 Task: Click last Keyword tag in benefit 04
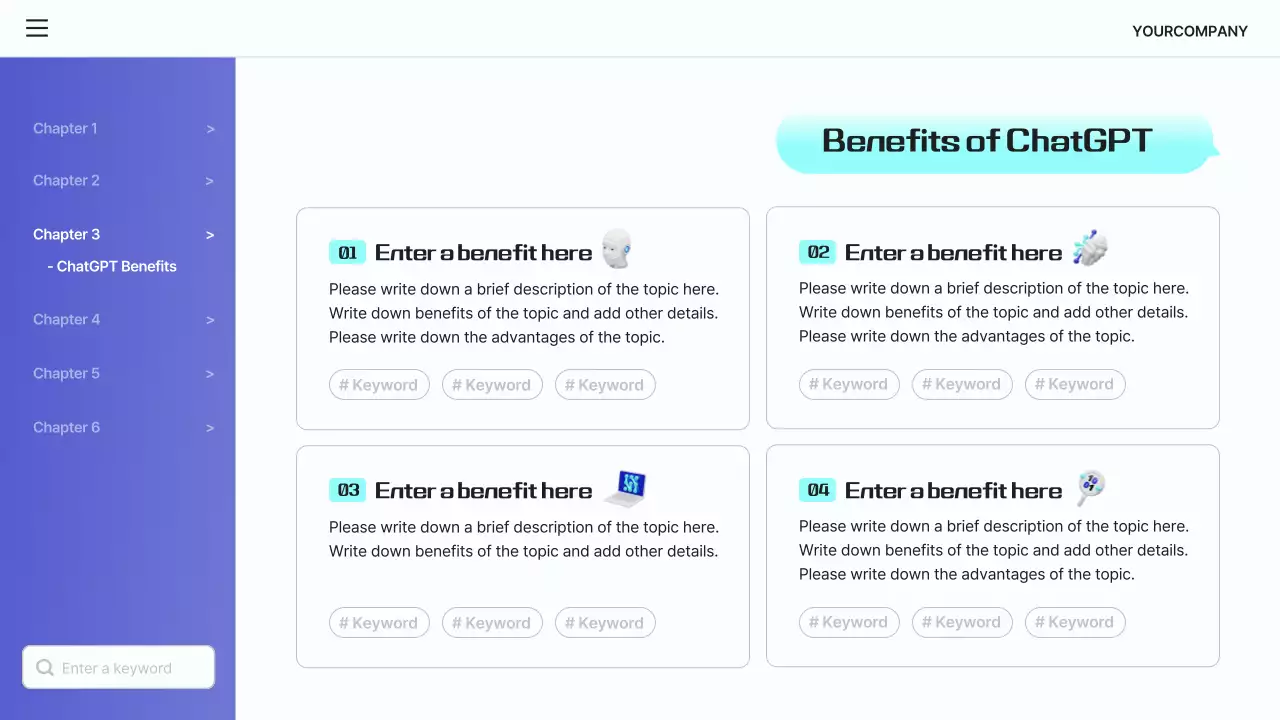[1075, 623]
